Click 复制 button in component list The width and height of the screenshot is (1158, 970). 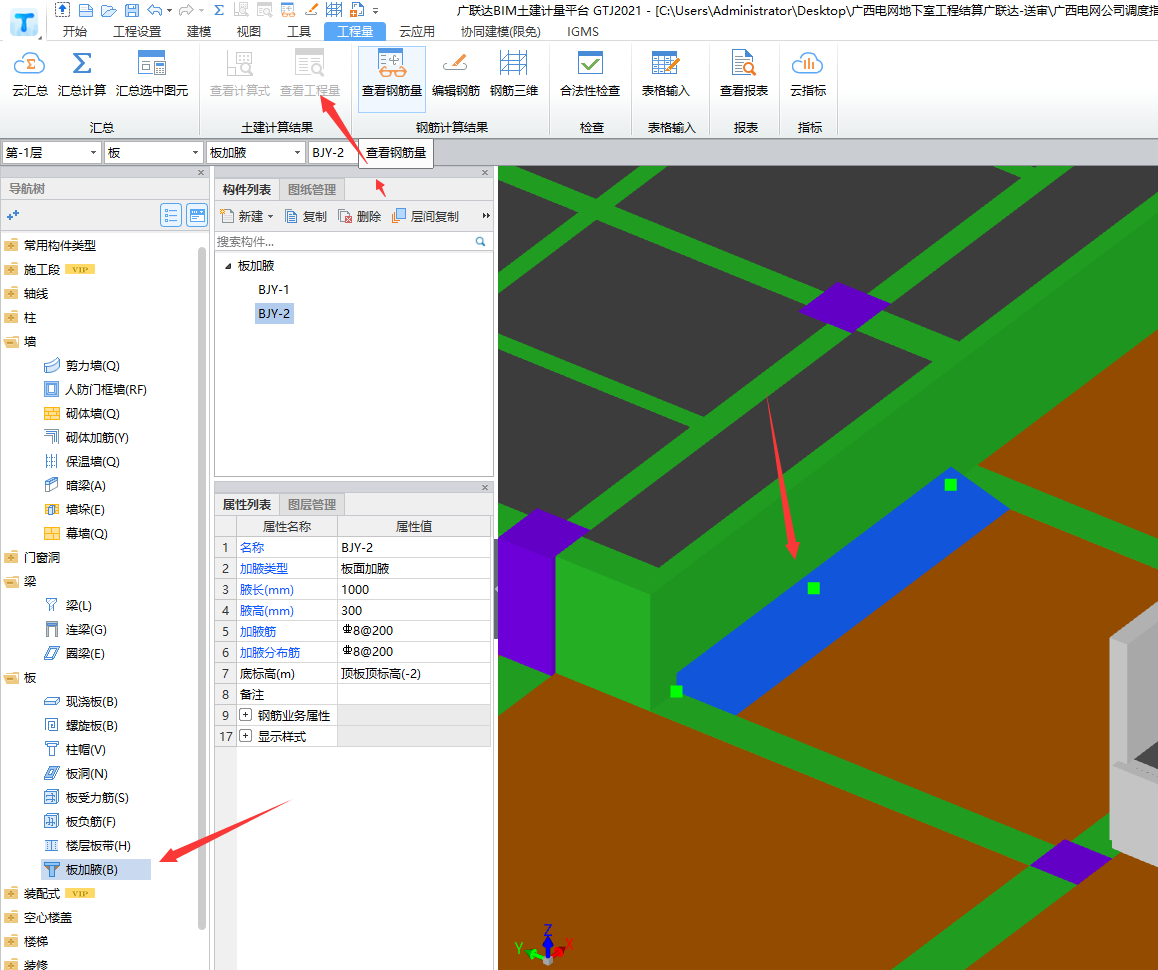306,216
